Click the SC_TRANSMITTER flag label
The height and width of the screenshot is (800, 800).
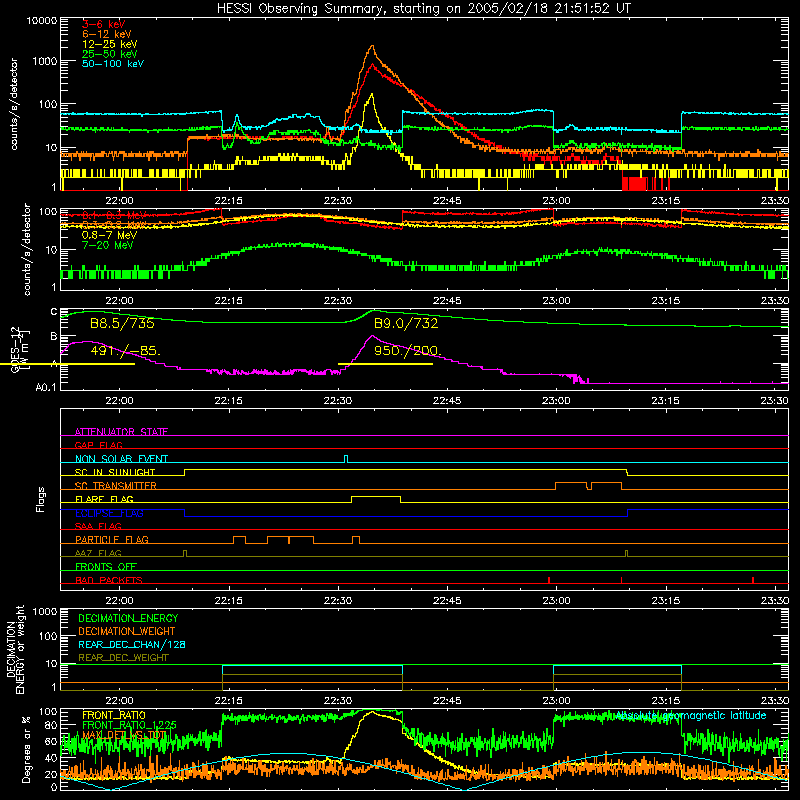point(116,486)
